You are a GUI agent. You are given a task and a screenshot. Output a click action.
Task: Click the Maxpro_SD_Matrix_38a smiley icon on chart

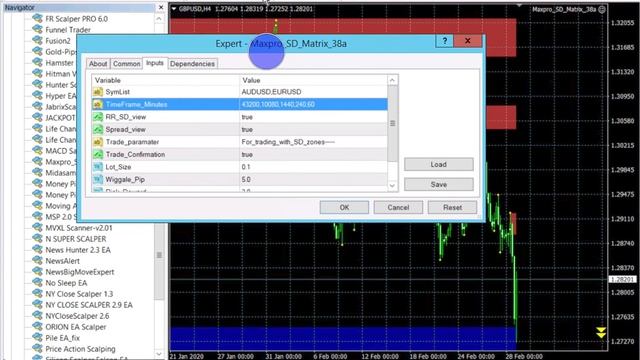(602, 9)
